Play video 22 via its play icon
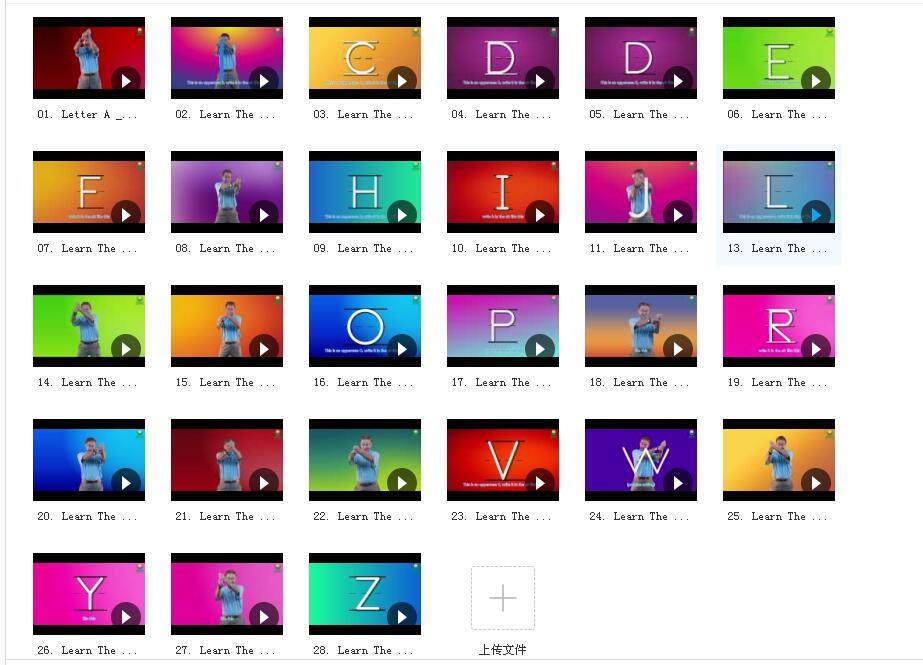Viewport: 923px width, 665px height. coord(402,483)
